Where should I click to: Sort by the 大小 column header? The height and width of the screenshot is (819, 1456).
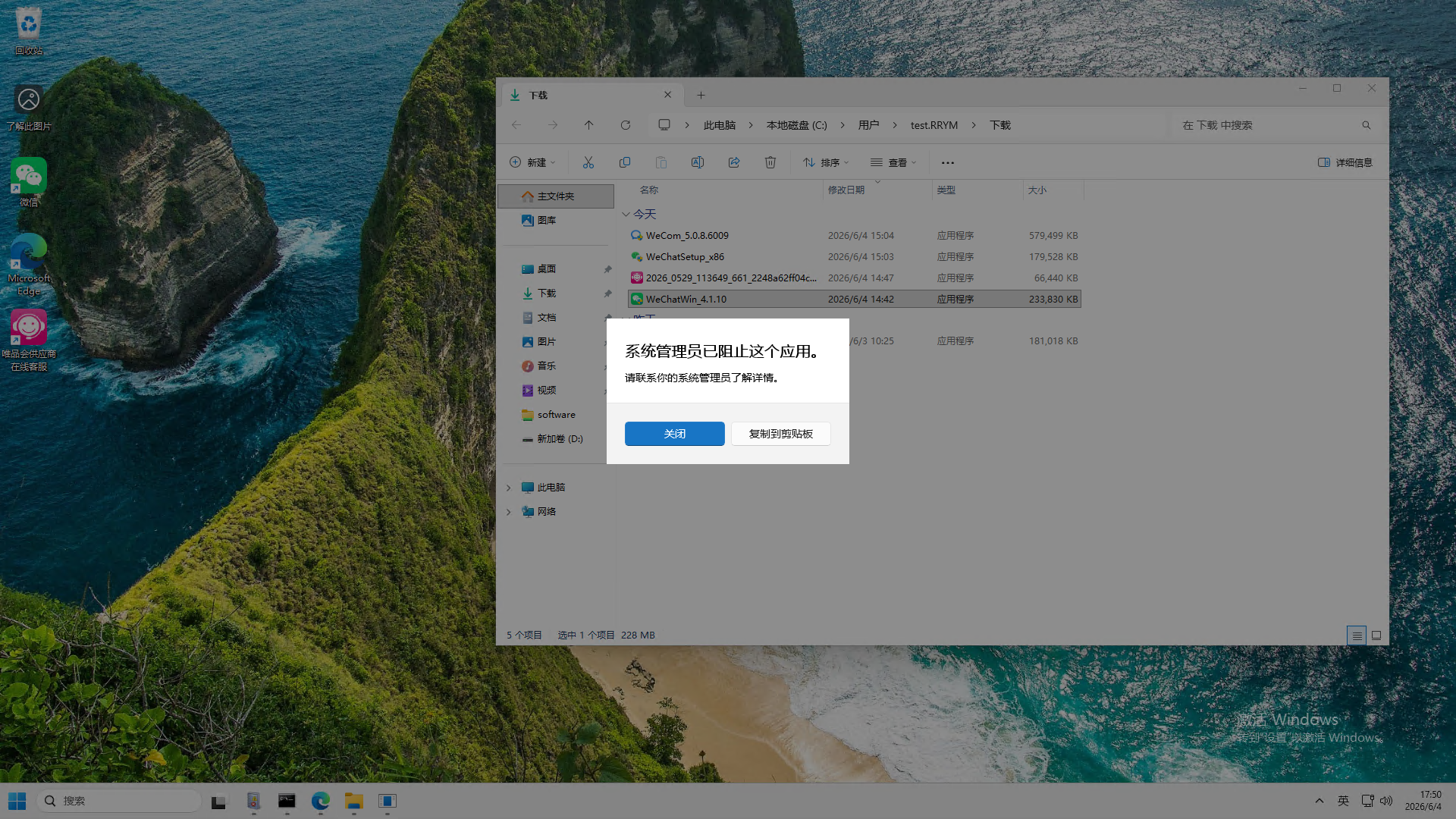tap(1037, 190)
